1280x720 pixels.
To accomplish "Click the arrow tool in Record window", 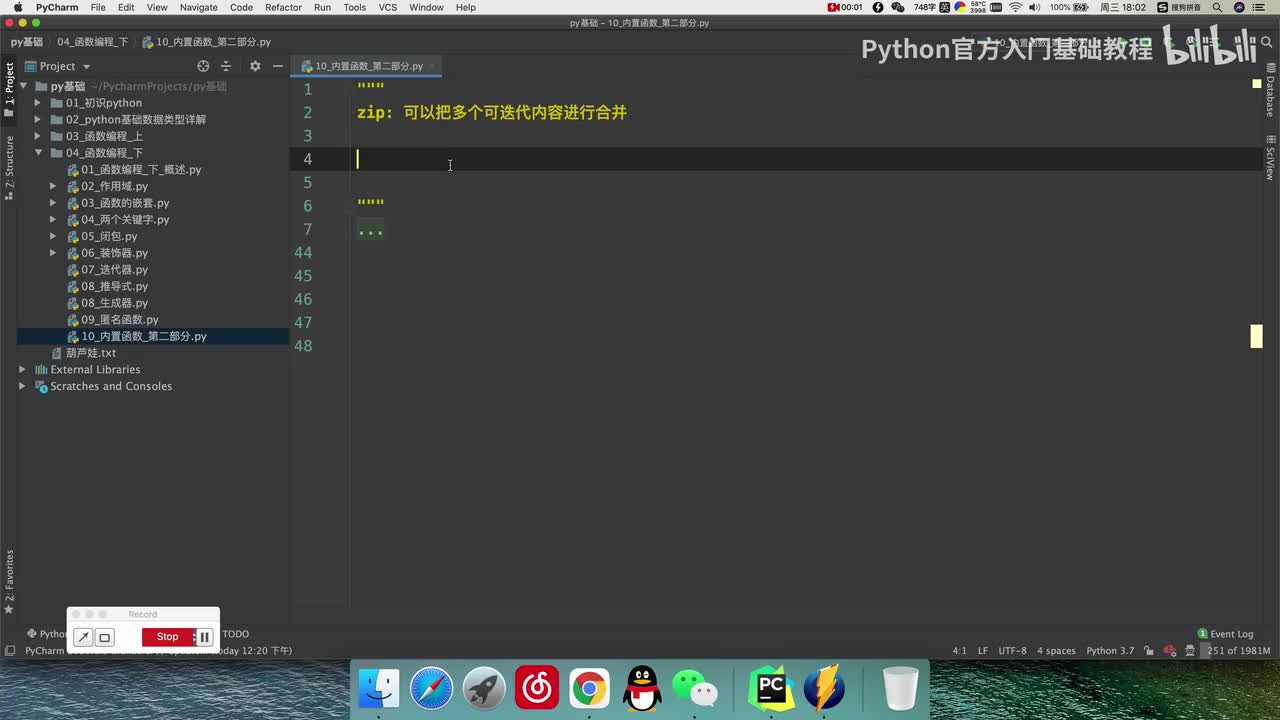I will pos(84,637).
